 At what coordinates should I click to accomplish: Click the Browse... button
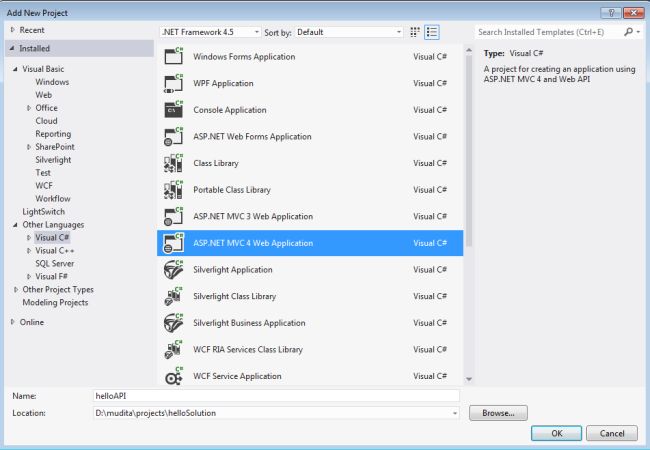[498, 413]
